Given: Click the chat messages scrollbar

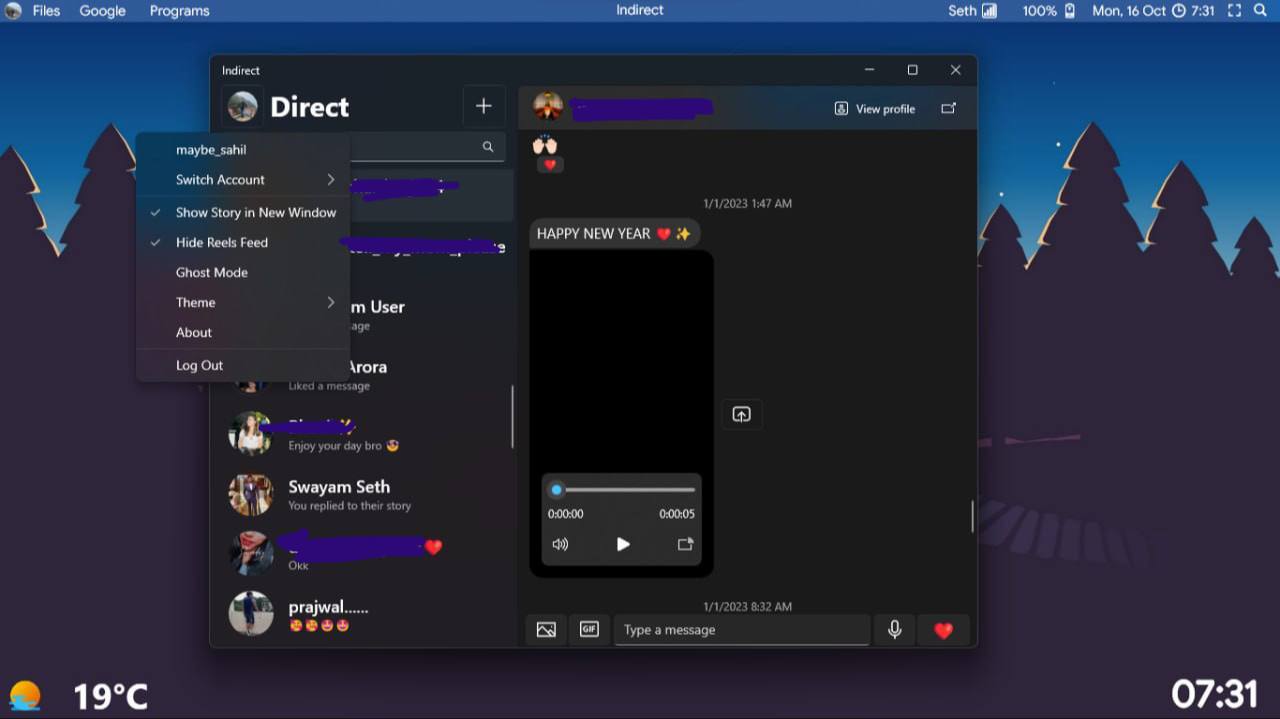Looking at the screenshot, I should [x=972, y=516].
